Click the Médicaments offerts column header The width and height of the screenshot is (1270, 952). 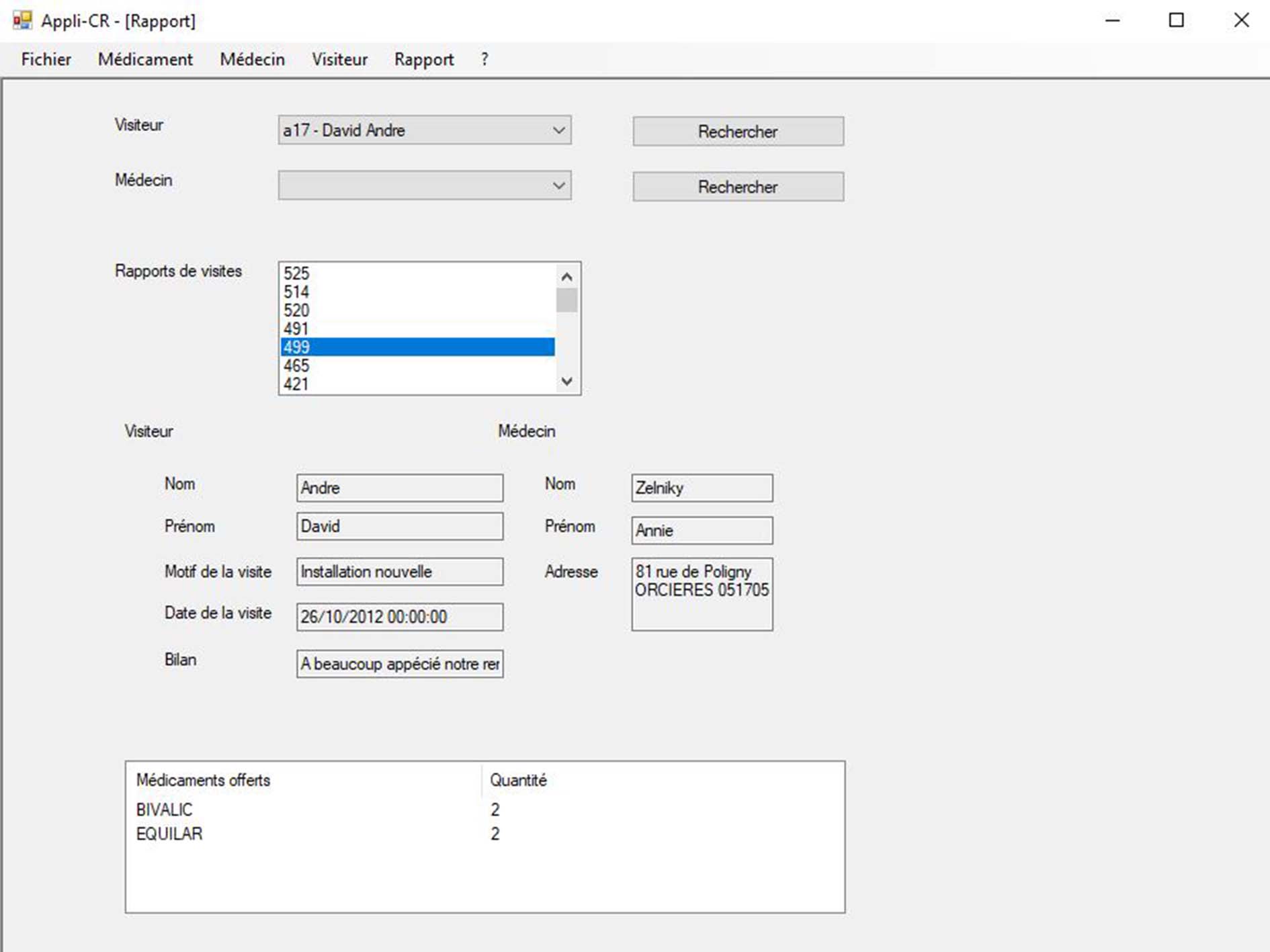(x=304, y=780)
